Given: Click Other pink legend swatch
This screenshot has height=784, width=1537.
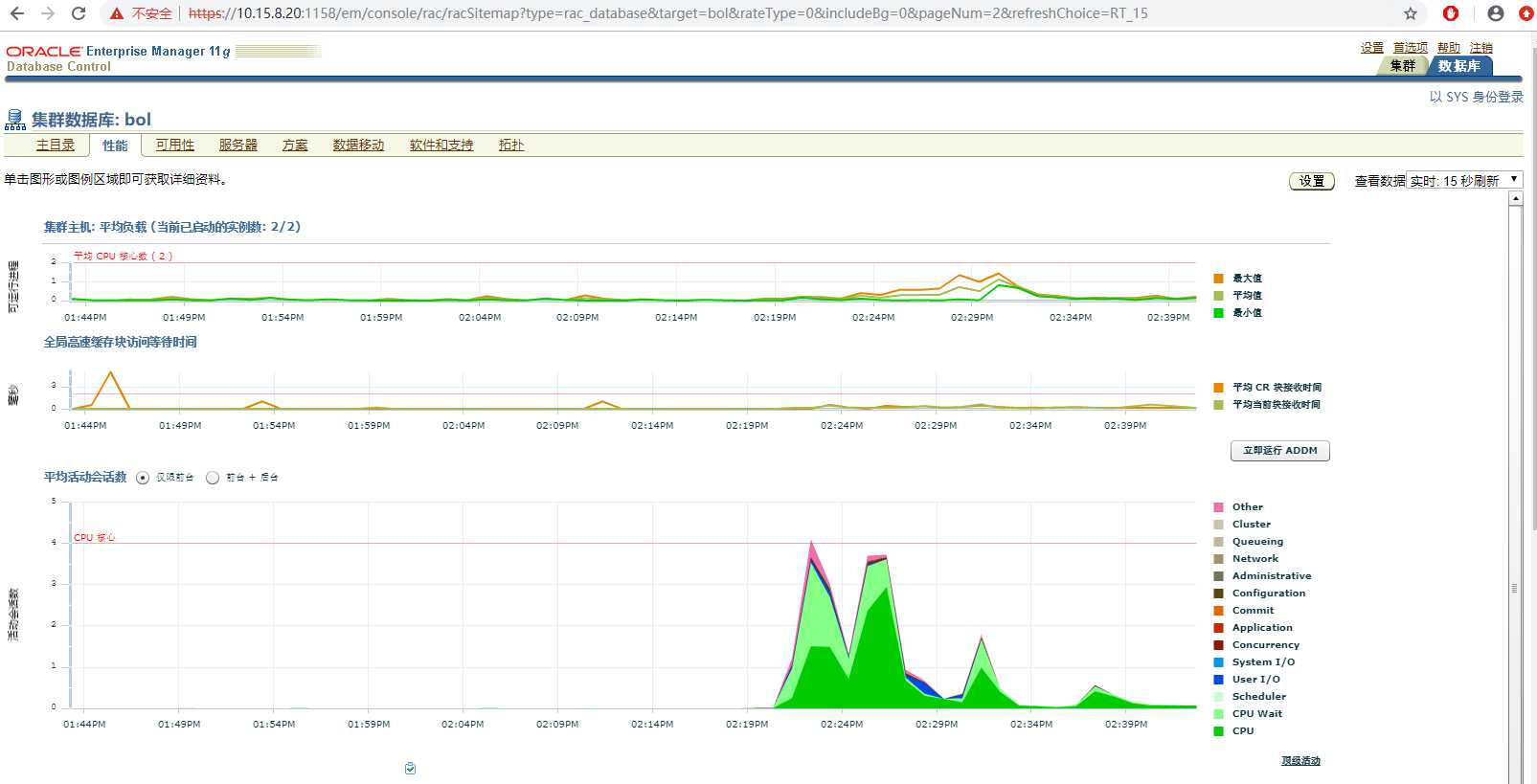Looking at the screenshot, I should pos(1218,507).
